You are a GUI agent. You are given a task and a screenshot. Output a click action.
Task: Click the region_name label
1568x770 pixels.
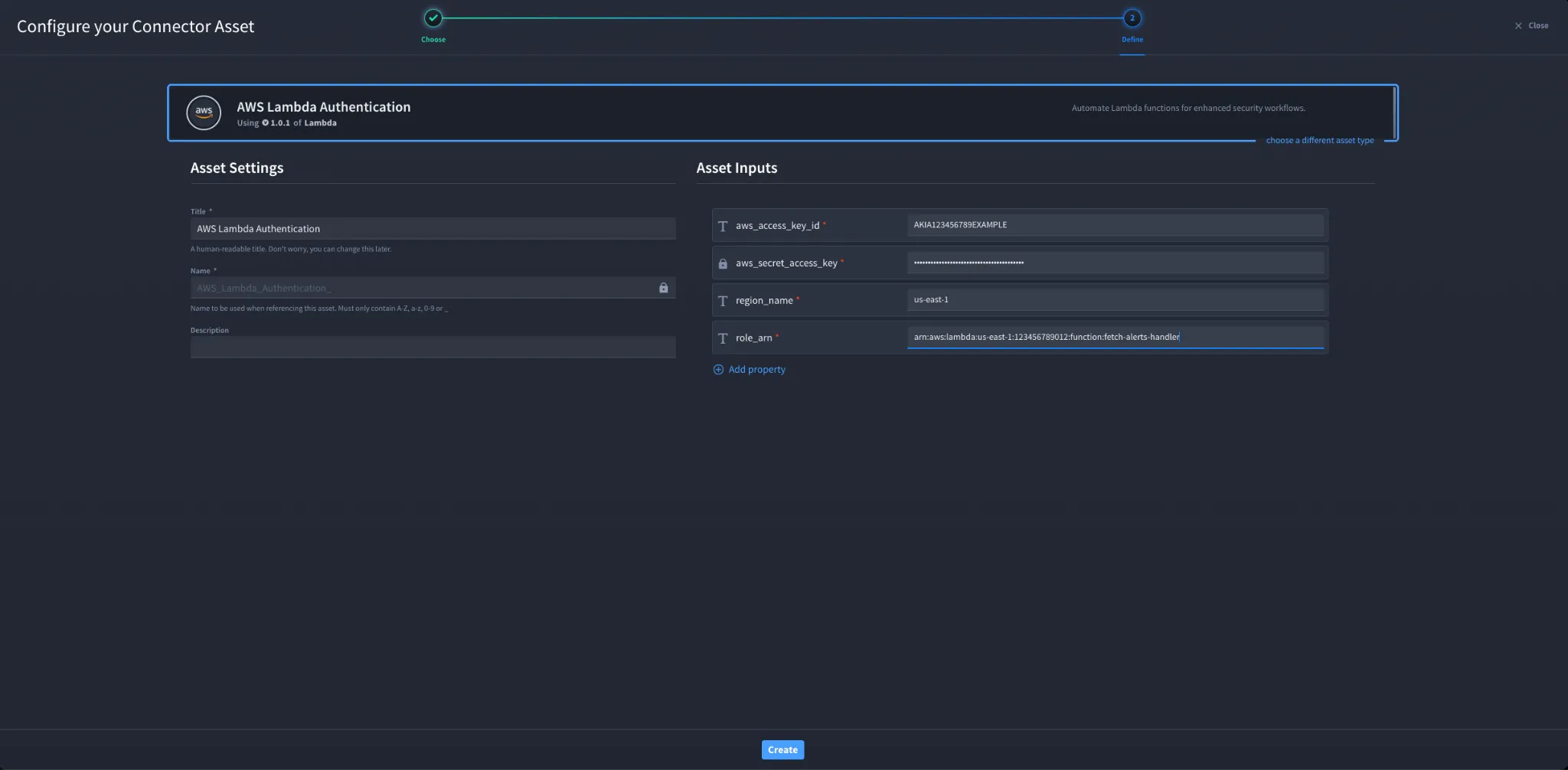(764, 301)
